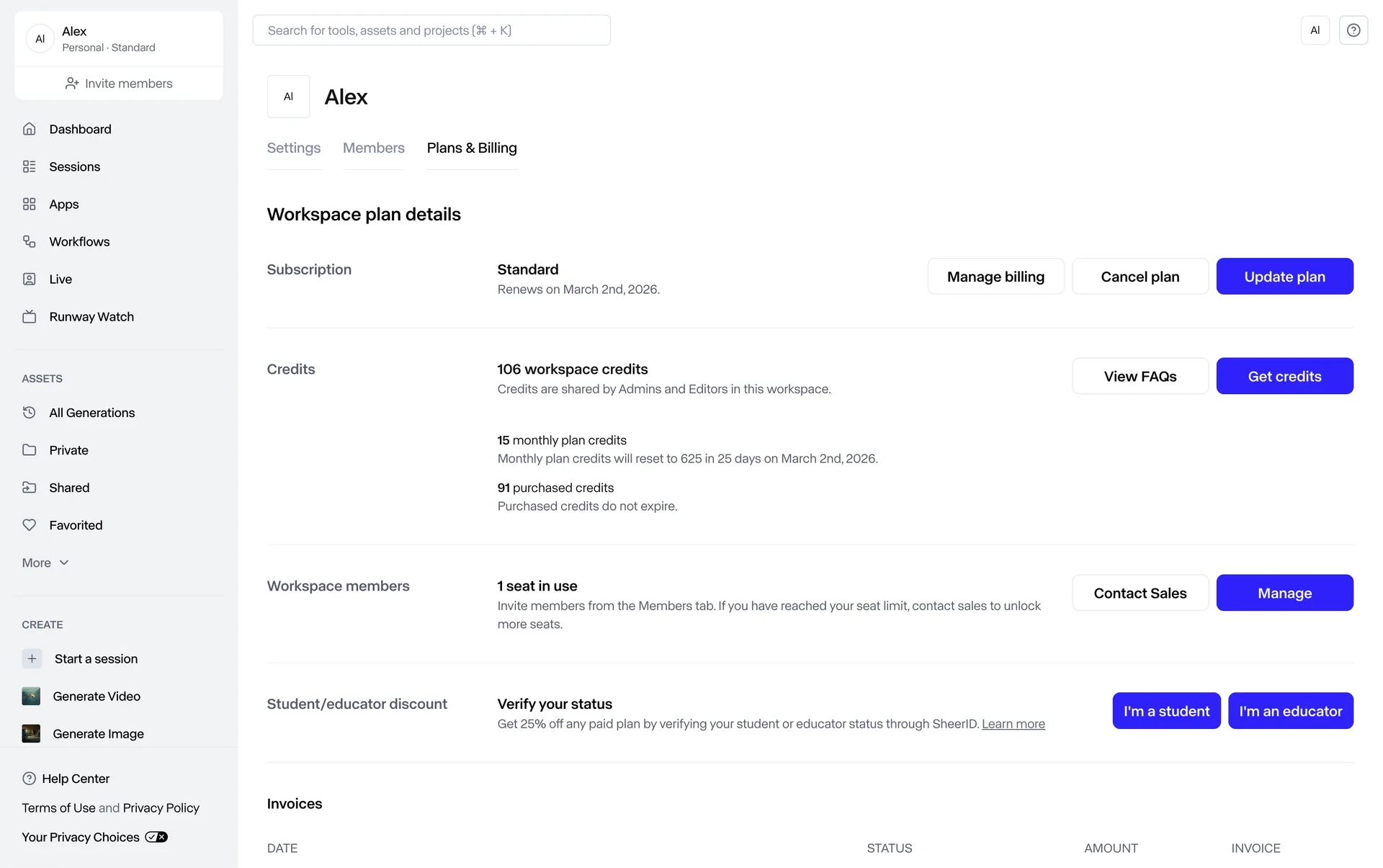Viewport: 1383px width, 868px height.
Task: Click the Manage members button
Action: 1285,593
